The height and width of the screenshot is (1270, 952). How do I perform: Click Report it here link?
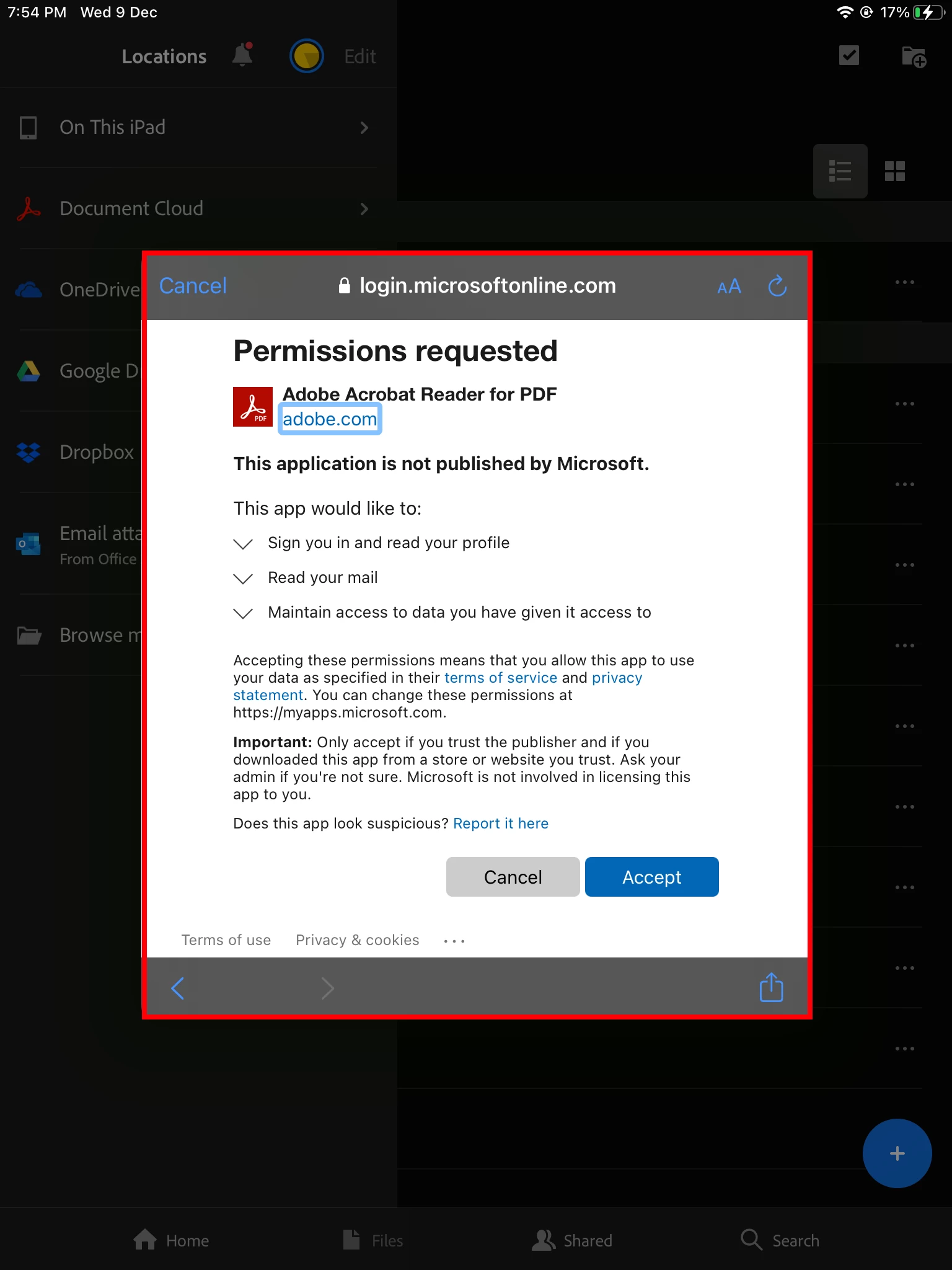pyautogui.click(x=501, y=824)
